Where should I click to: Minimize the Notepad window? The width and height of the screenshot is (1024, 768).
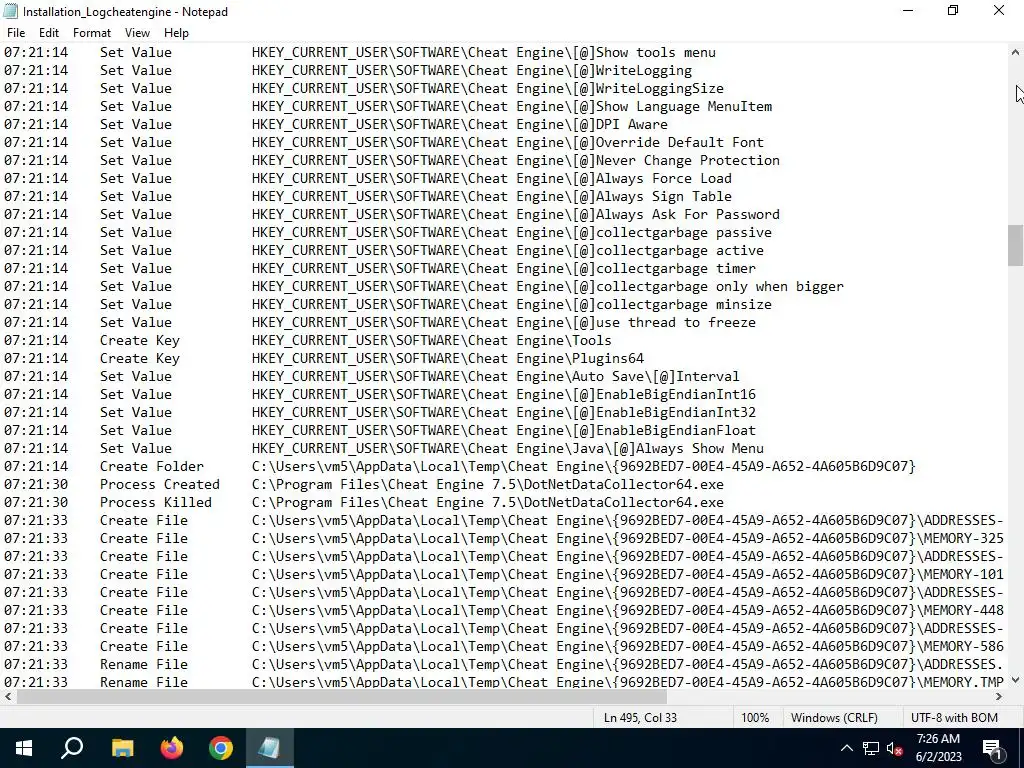[908, 11]
